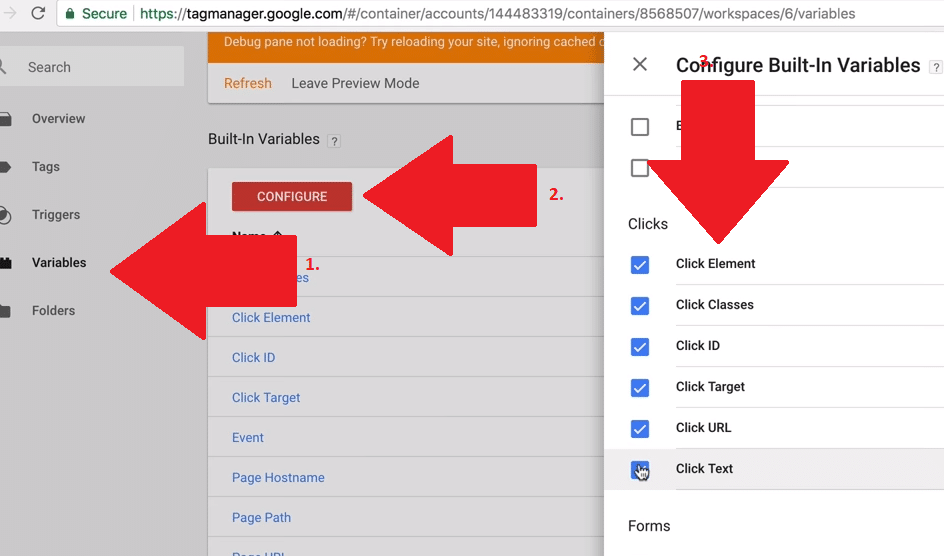Screen dimensions: 944x556
Task: Open the Click Target variable link
Action: (x=266, y=398)
